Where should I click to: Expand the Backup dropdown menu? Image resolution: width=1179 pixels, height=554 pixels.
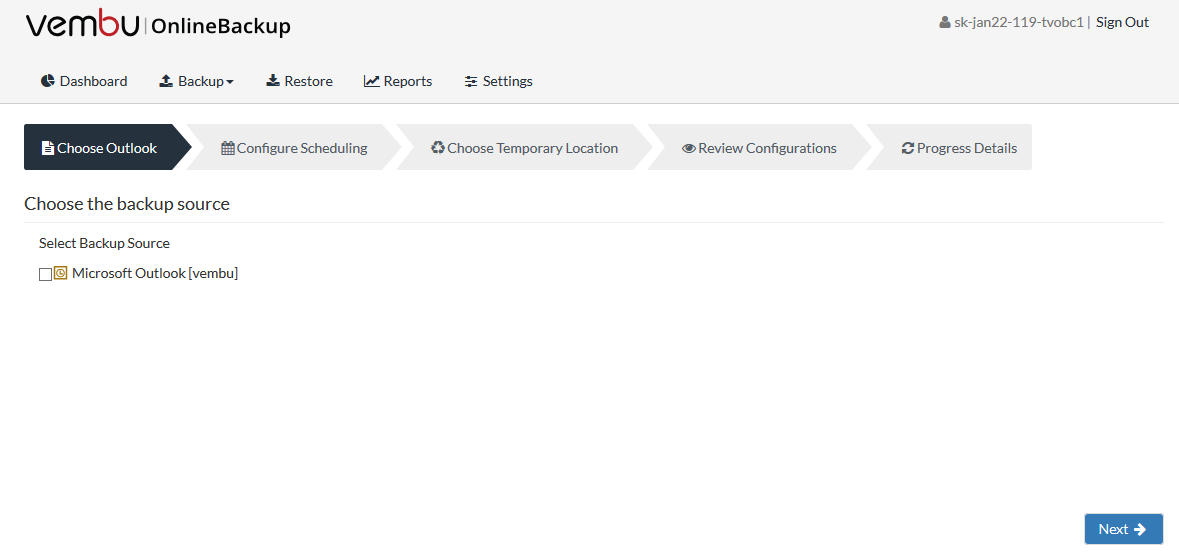click(196, 81)
